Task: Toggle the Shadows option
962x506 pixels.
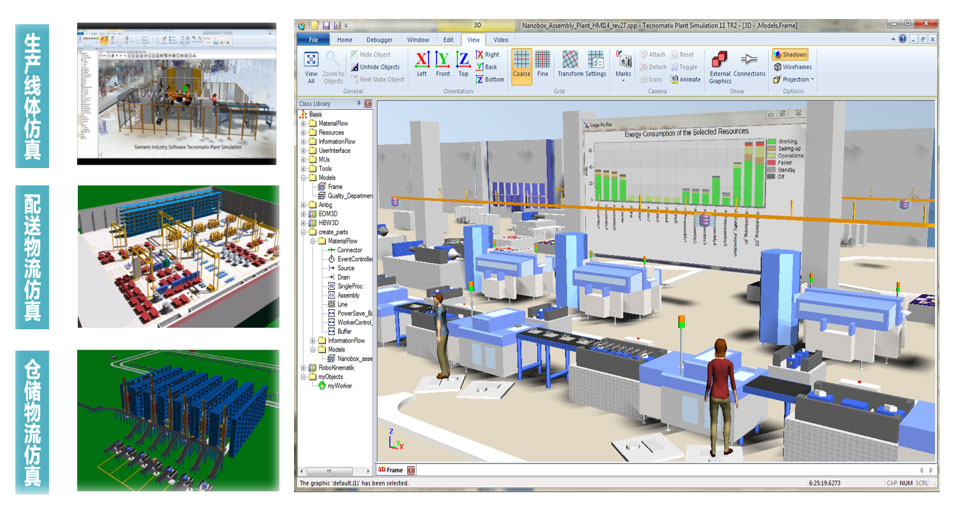Action: tap(790, 54)
